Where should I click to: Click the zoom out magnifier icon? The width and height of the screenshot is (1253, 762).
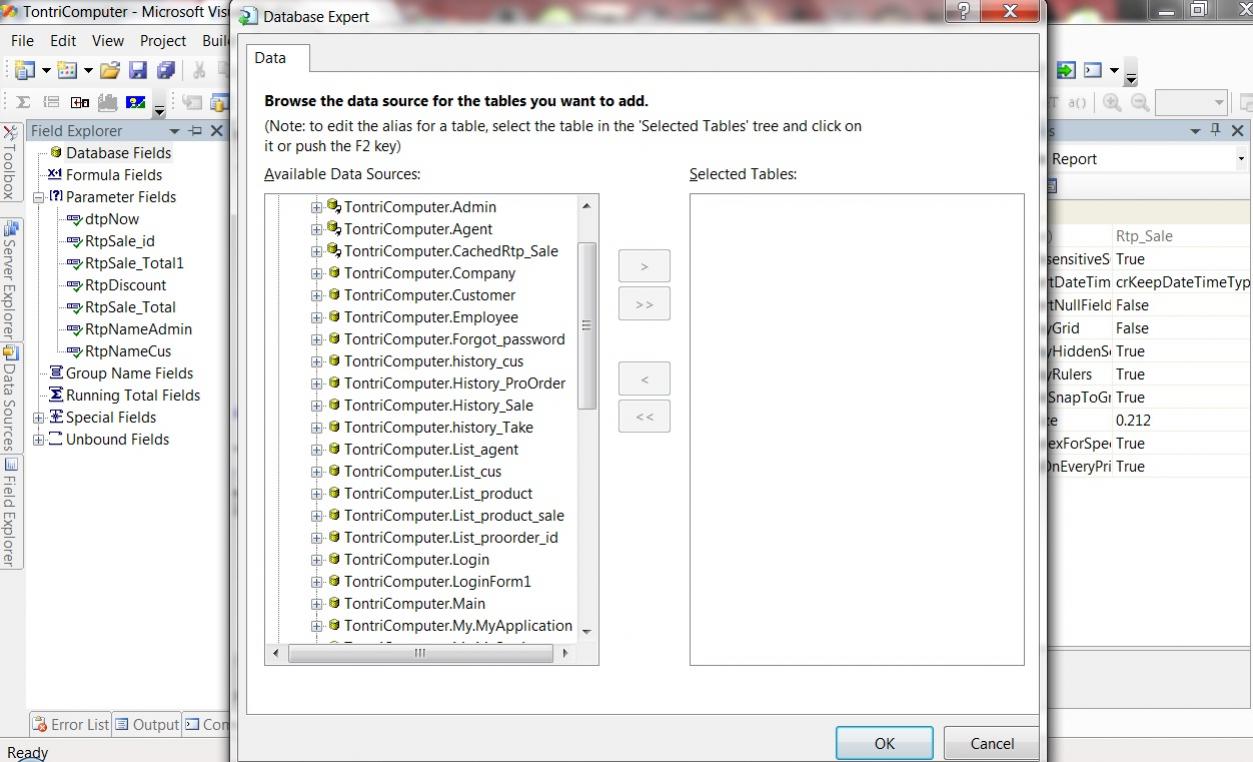(x=1139, y=102)
